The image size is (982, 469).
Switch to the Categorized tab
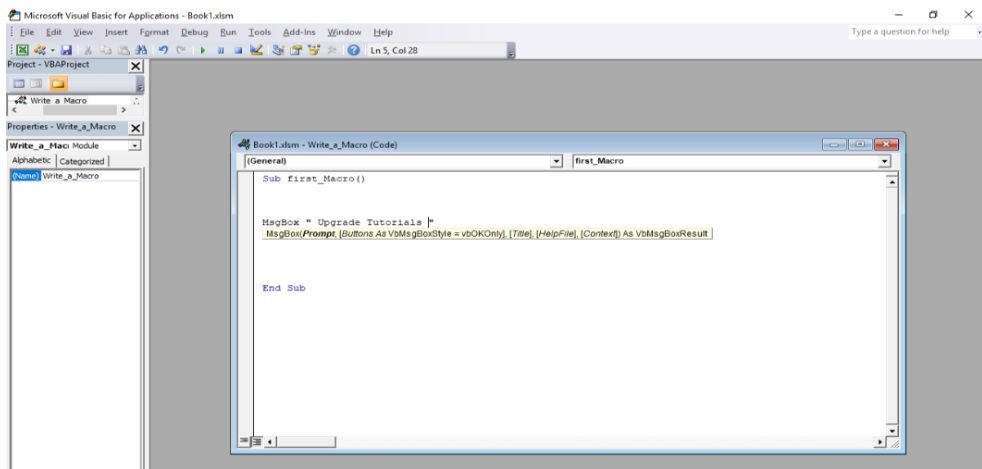coord(82,161)
